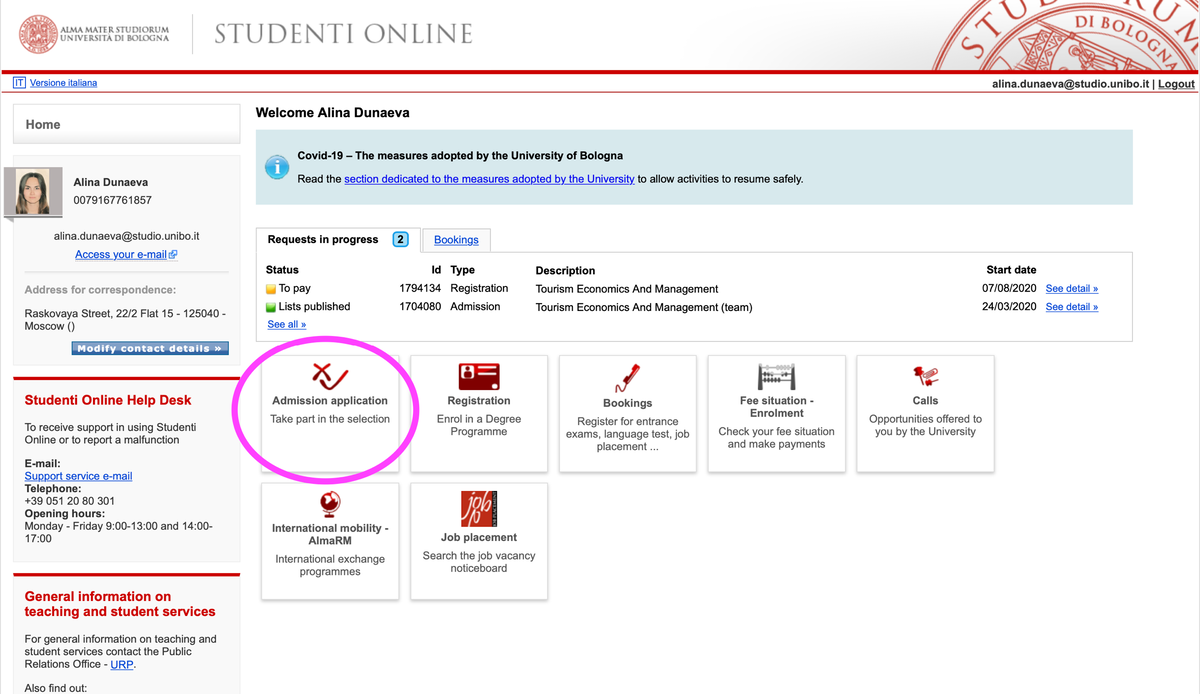Image resolution: width=1200 pixels, height=694 pixels.
Task: Click the external link icon next to Access your e-mail
Action: [x=173, y=255]
